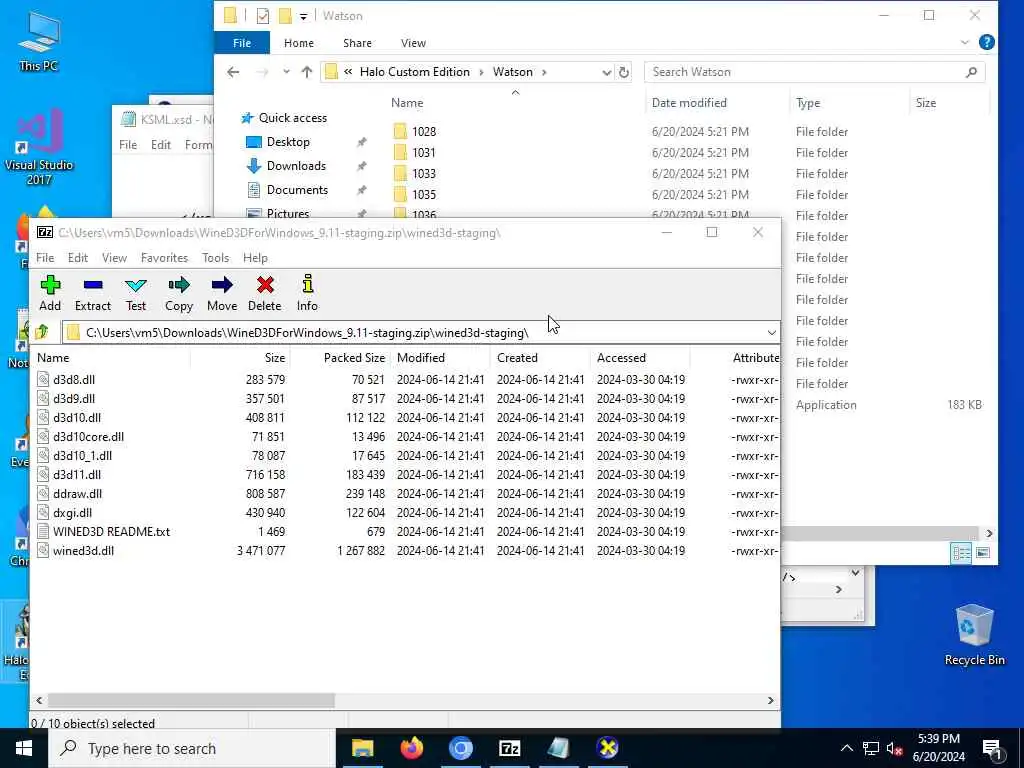Click the taskbar search box

click(x=191, y=748)
